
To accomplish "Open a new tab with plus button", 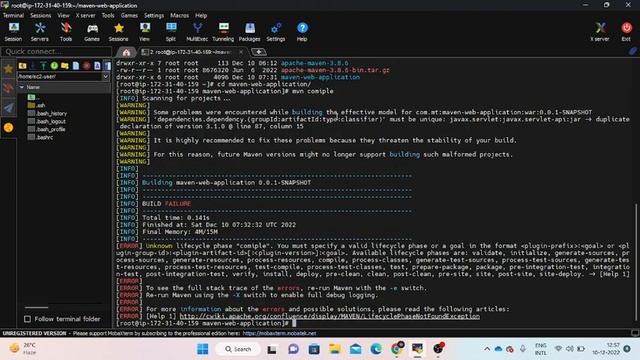I will [259, 52].
